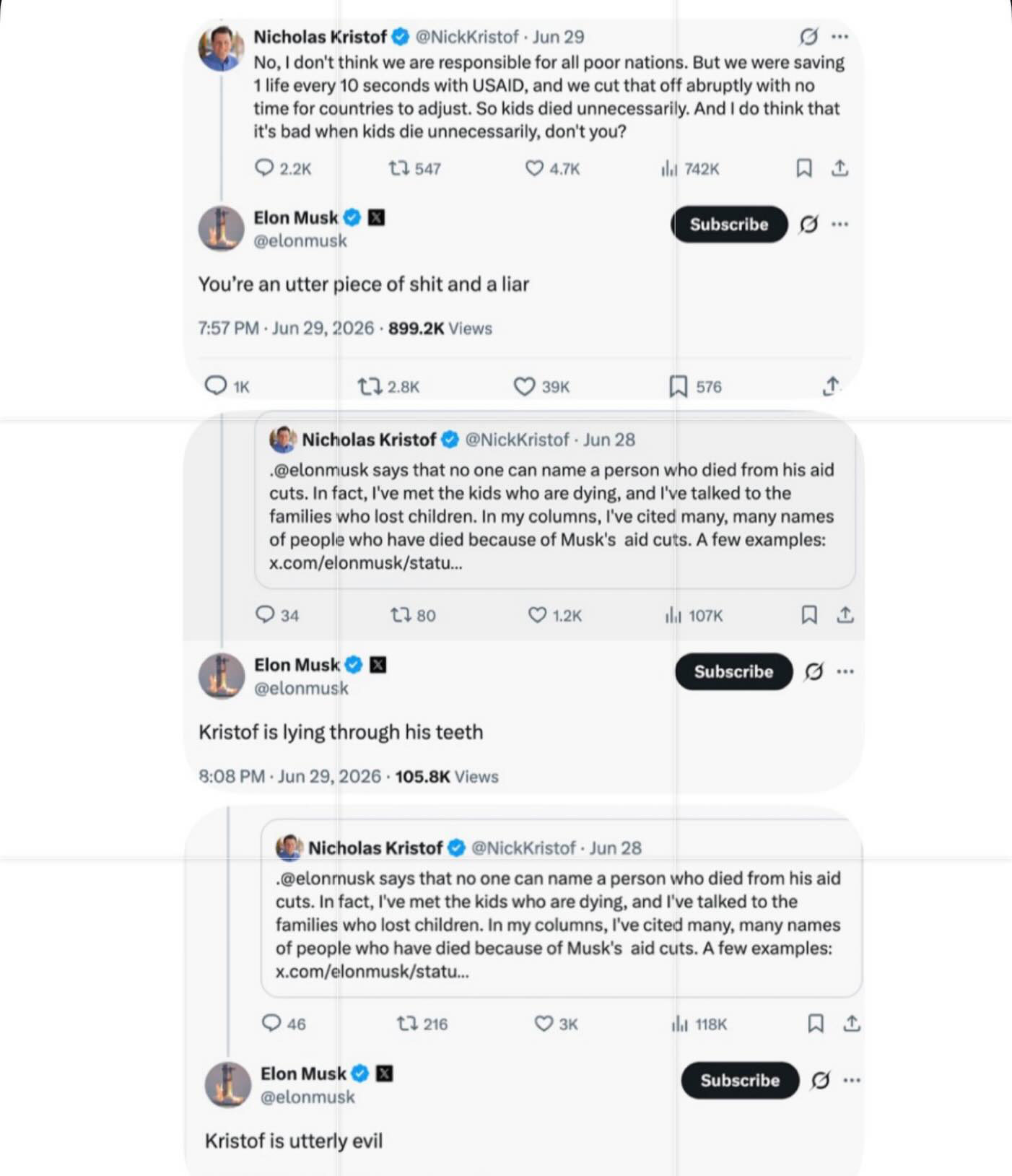Open x.com/elonmusk/statu... link in first quoted tweet
1012x1176 pixels.
(365, 563)
